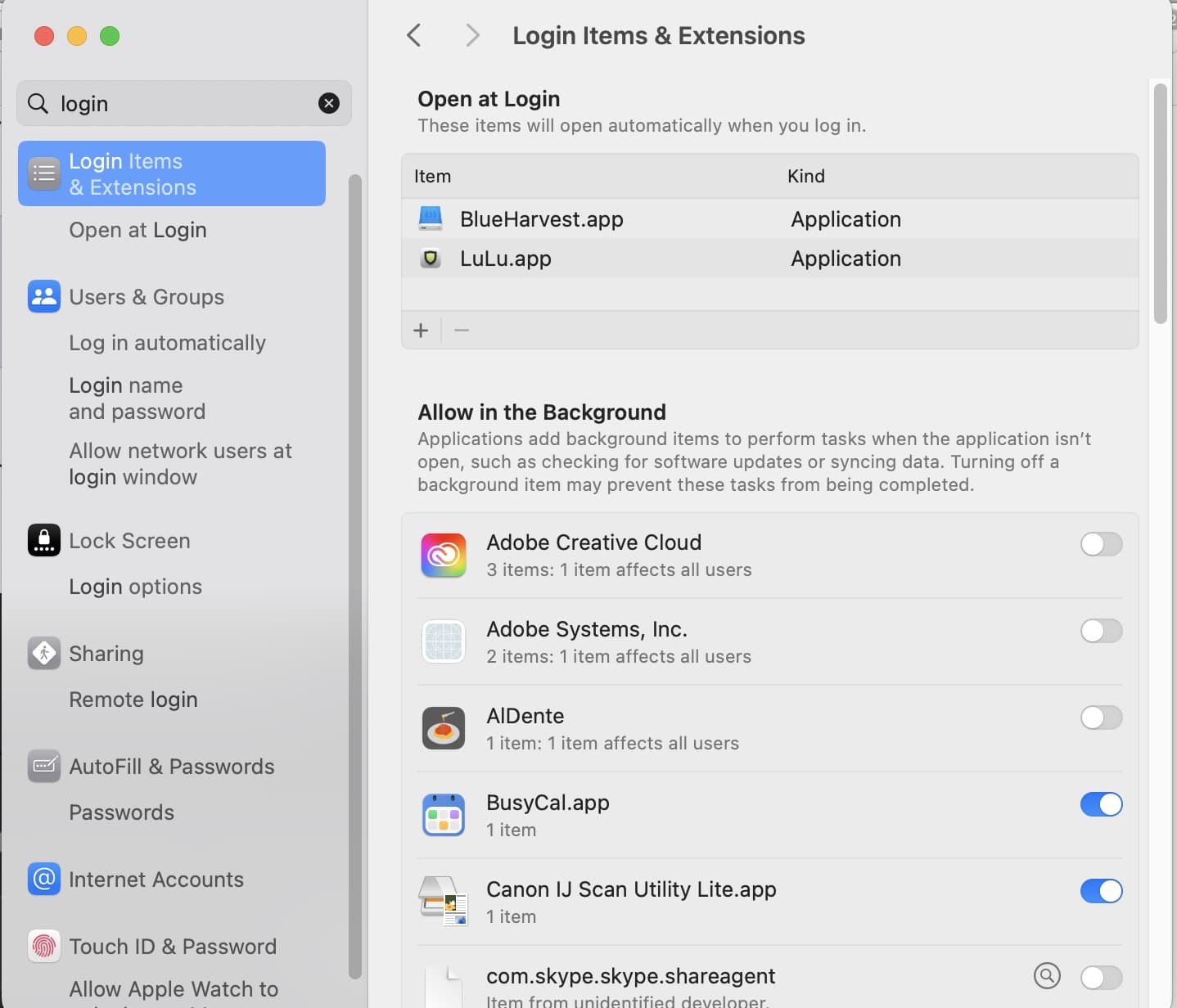Click Application kind cell for LuLu.app
Image resolution: width=1177 pixels, height=1008 pixels.
pos(846,259)
